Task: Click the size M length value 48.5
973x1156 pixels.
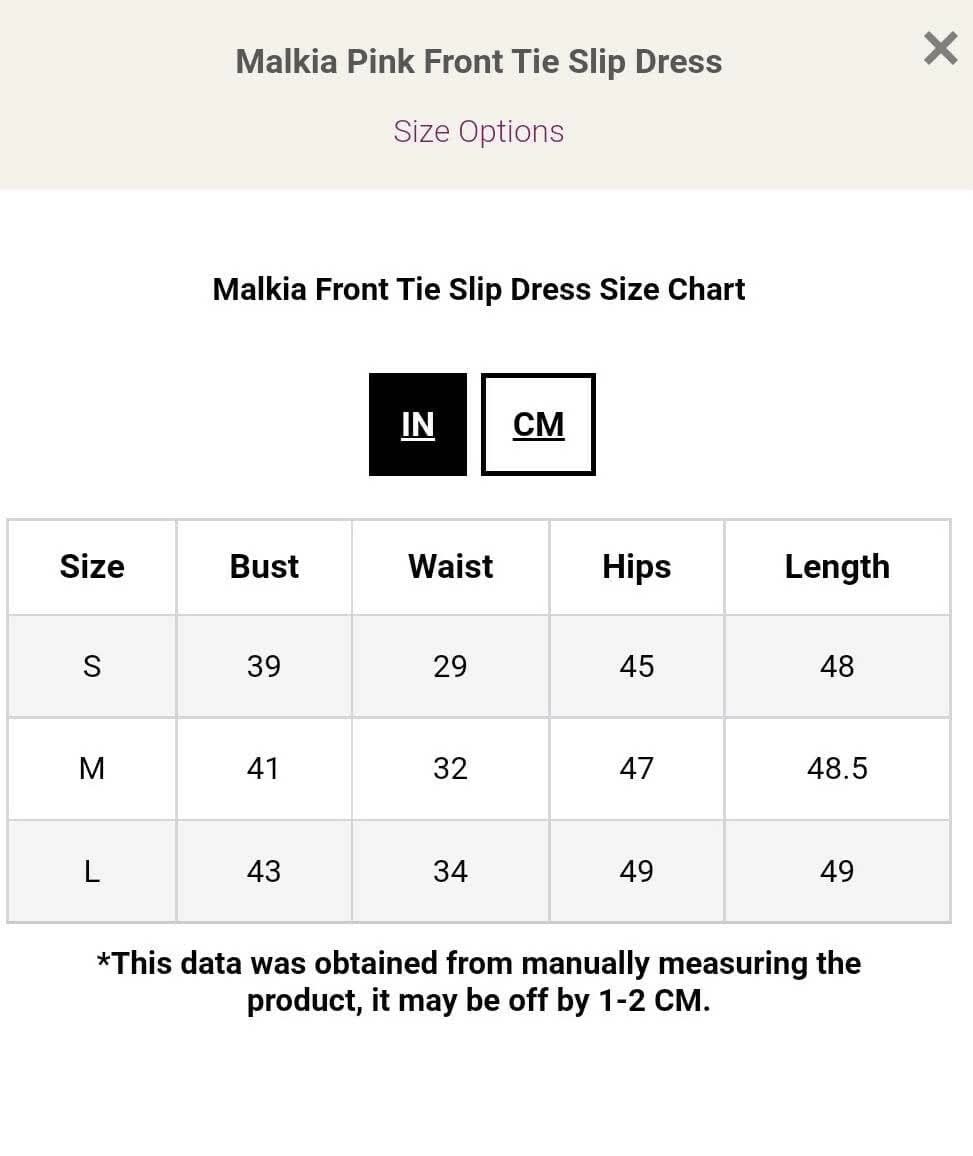Action: point(837,768)
